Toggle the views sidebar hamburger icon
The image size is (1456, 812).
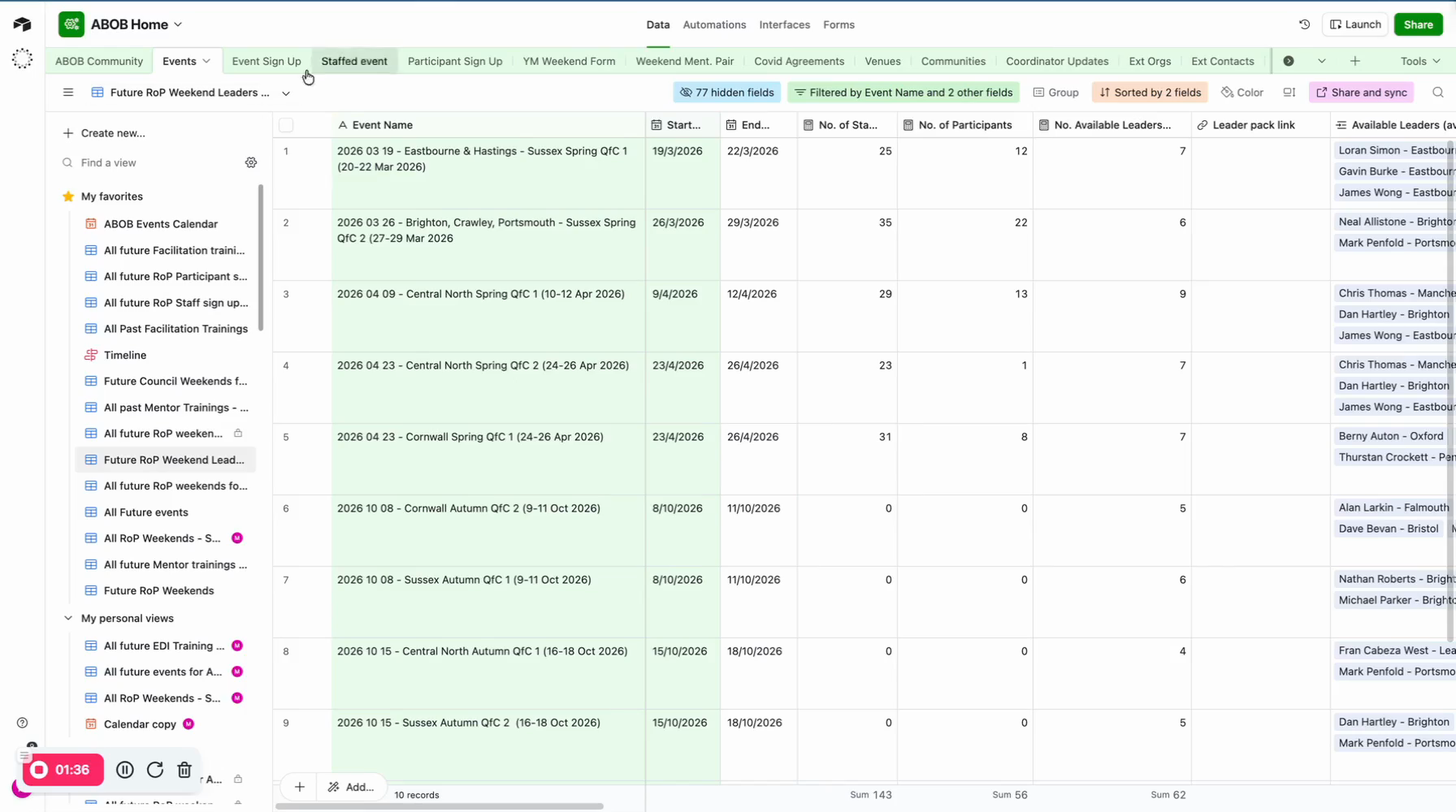click(x=68, y=93)
